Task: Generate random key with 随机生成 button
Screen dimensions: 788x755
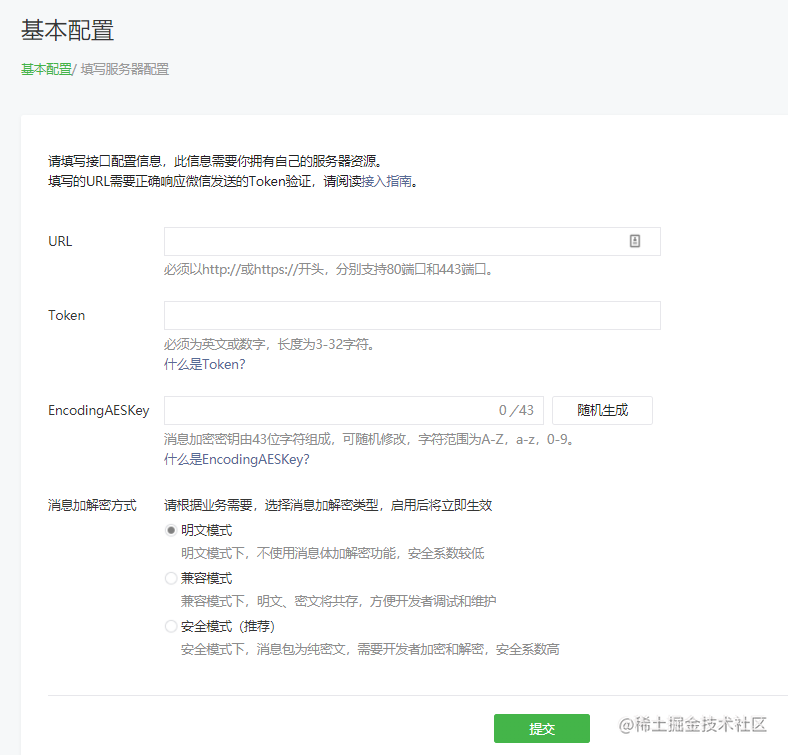Action: (x=602, y=410)
